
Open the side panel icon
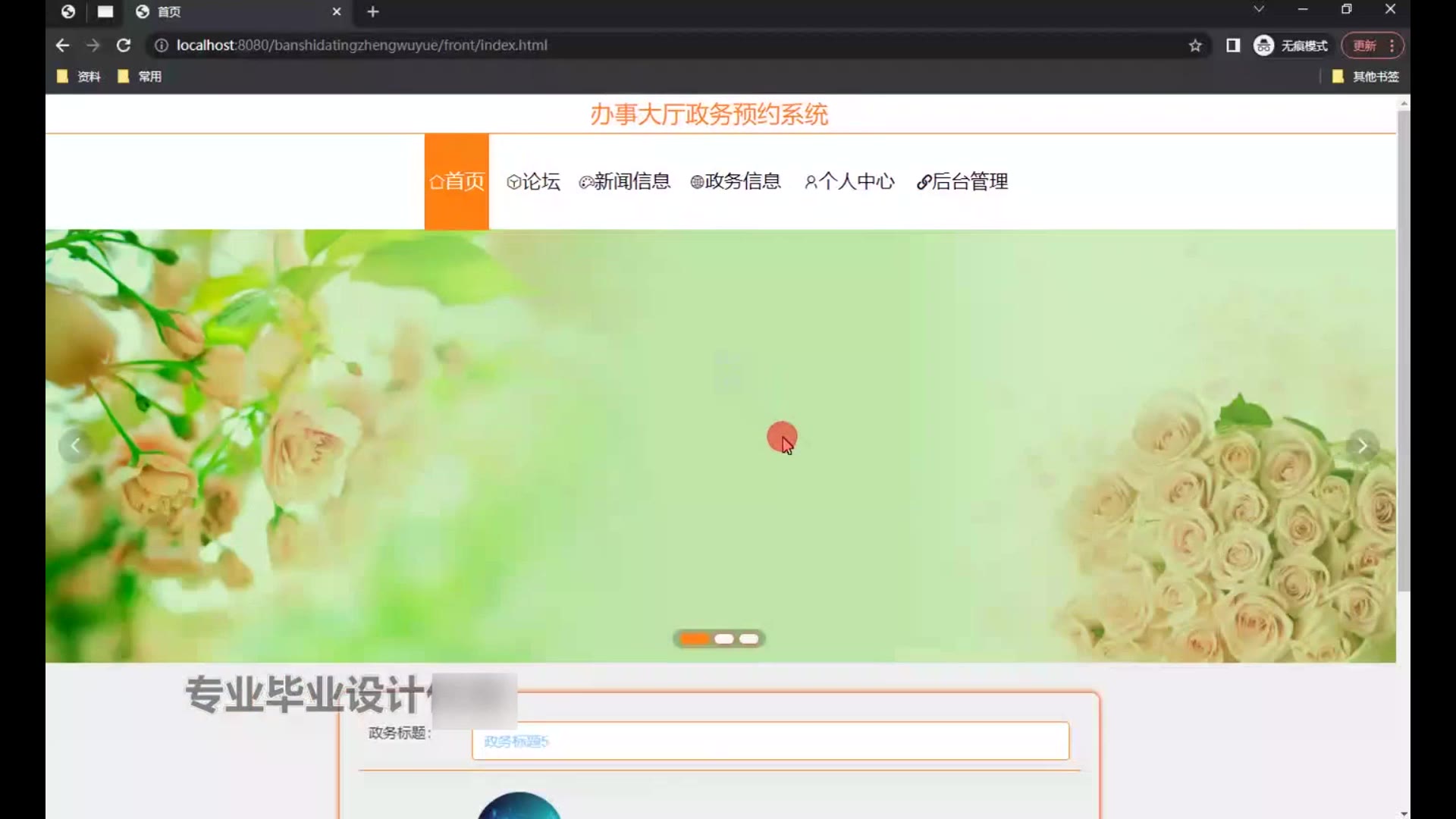click(x=1233, y=45)
